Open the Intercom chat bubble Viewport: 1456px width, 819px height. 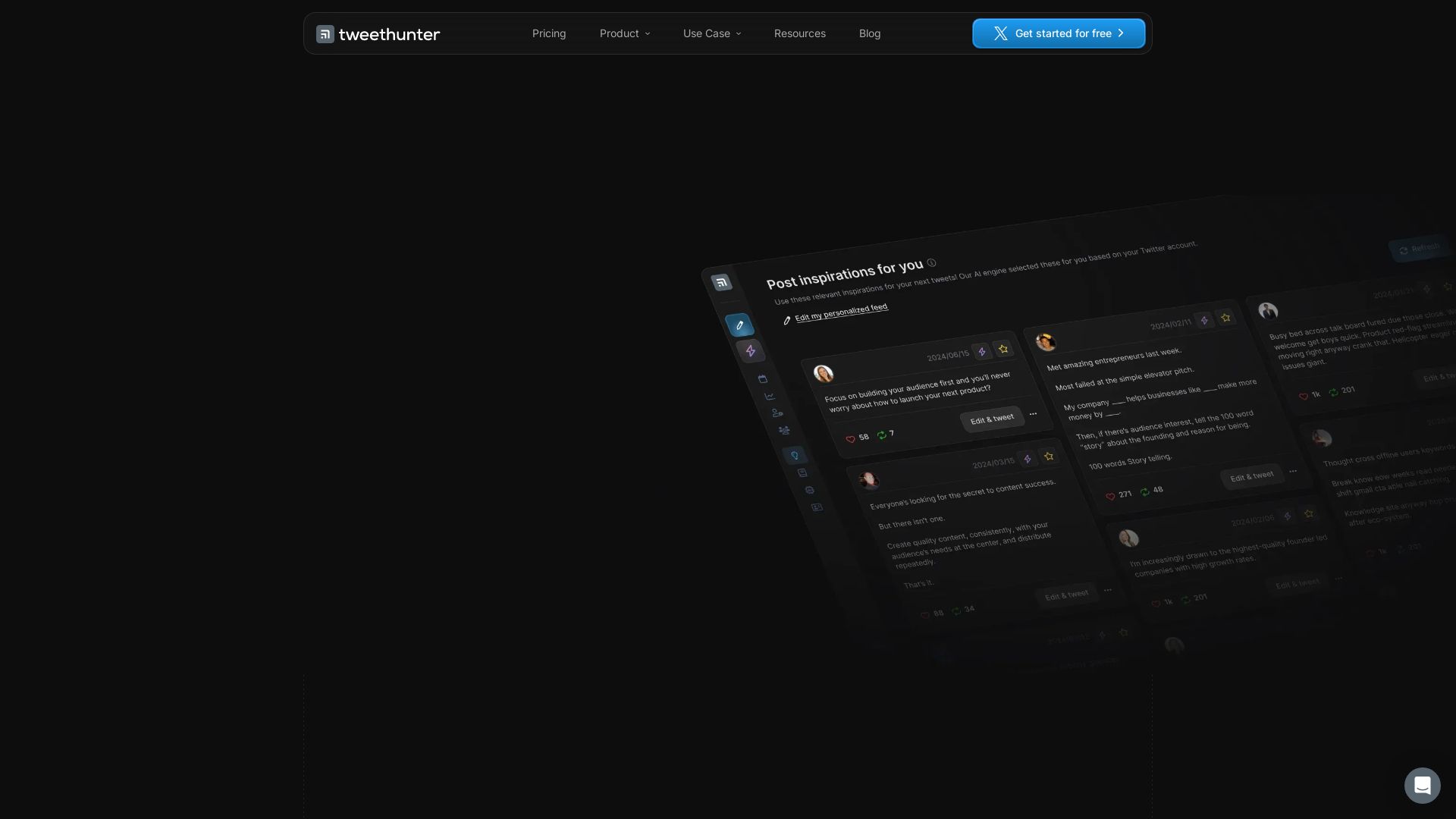coord(1422,785)
